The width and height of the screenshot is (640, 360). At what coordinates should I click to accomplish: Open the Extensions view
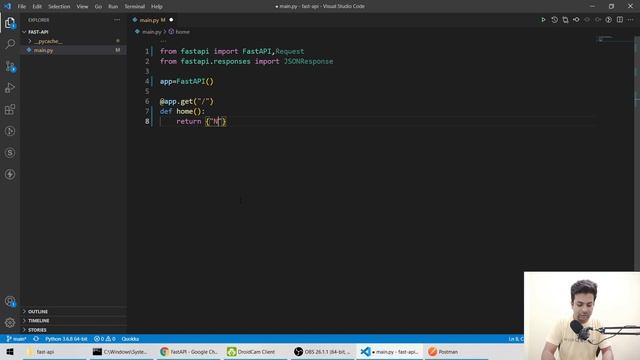tap(10, 109)
